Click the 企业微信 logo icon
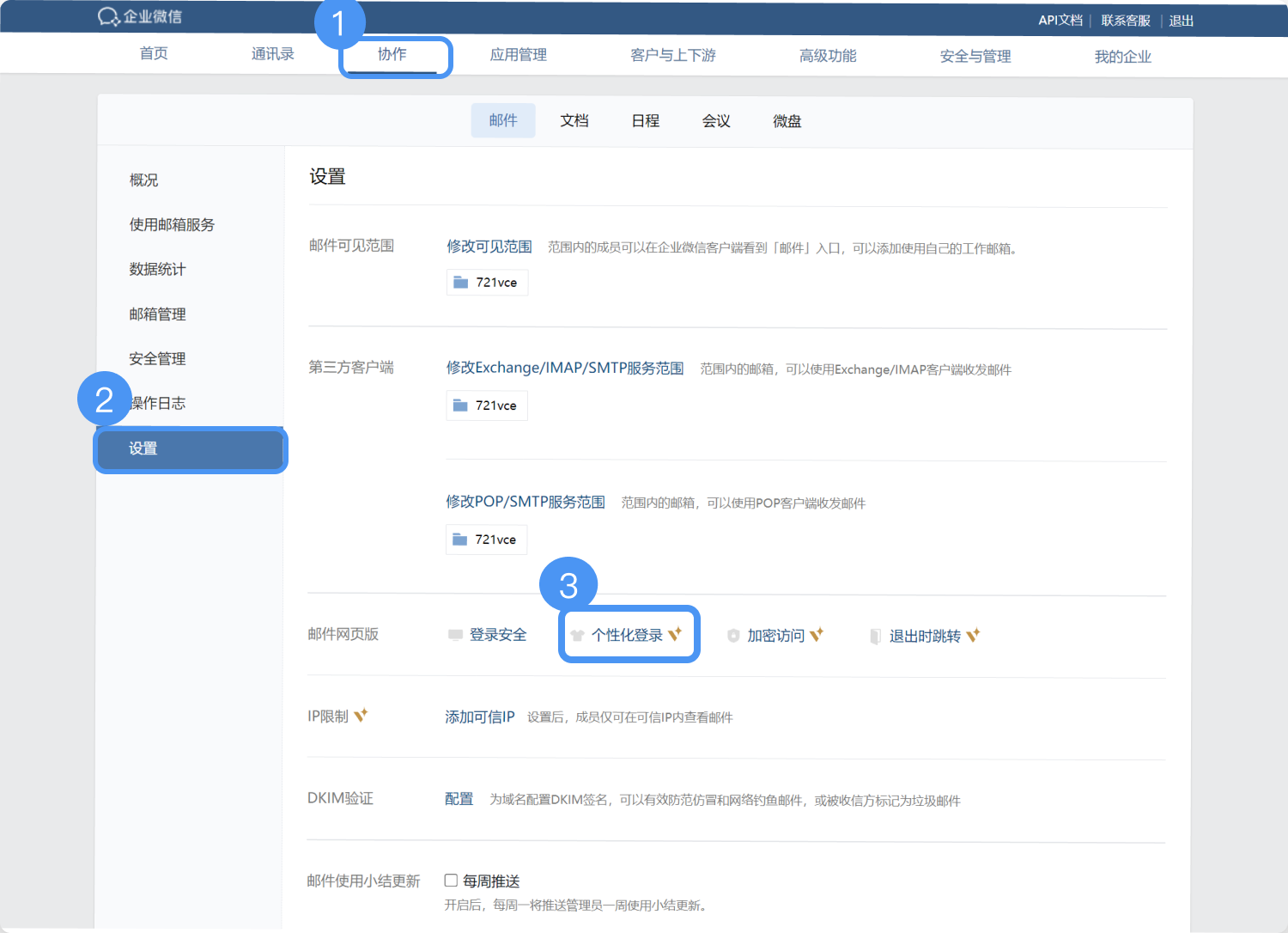The width and height of the screenshot is (1288, 933). [108, 16]
